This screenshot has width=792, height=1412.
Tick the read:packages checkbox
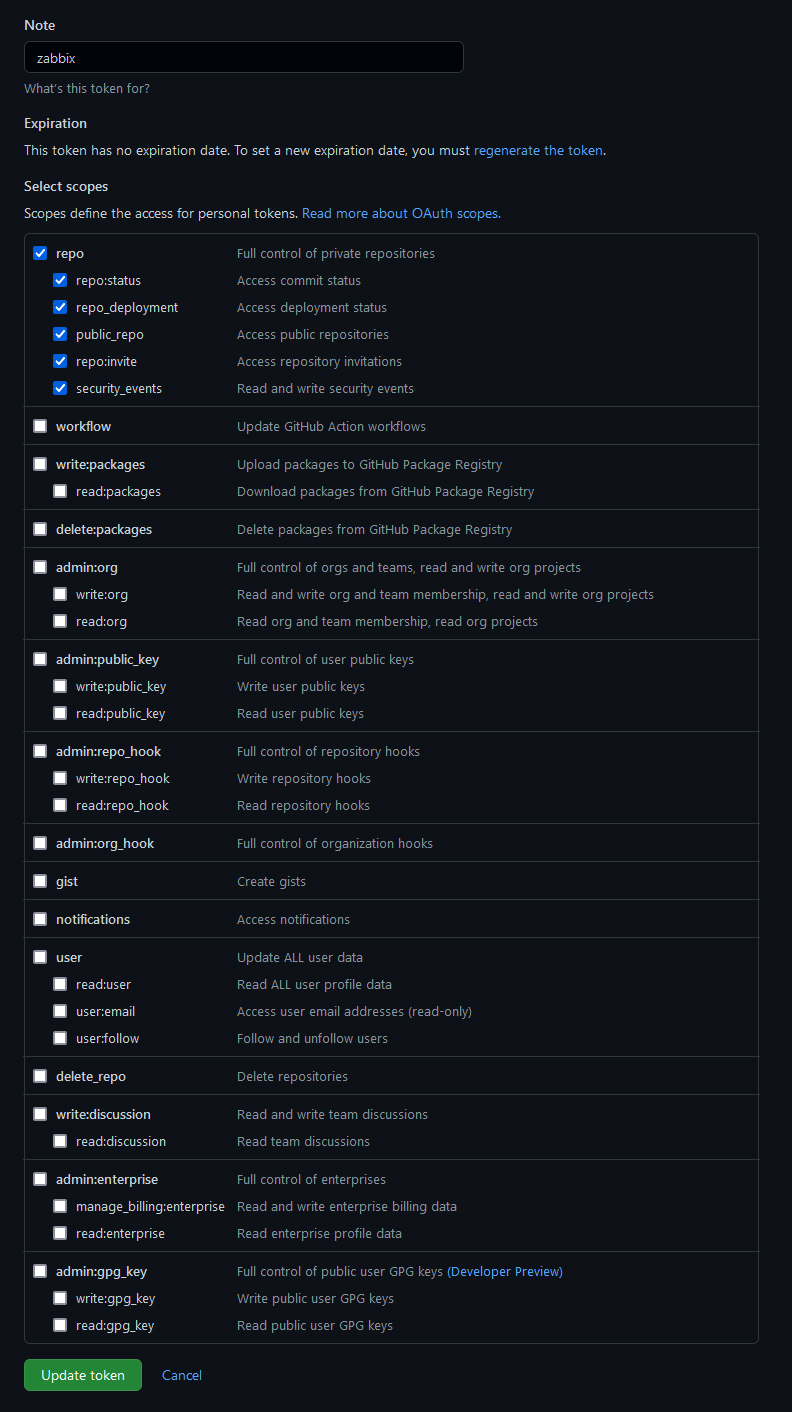(60, 492)
